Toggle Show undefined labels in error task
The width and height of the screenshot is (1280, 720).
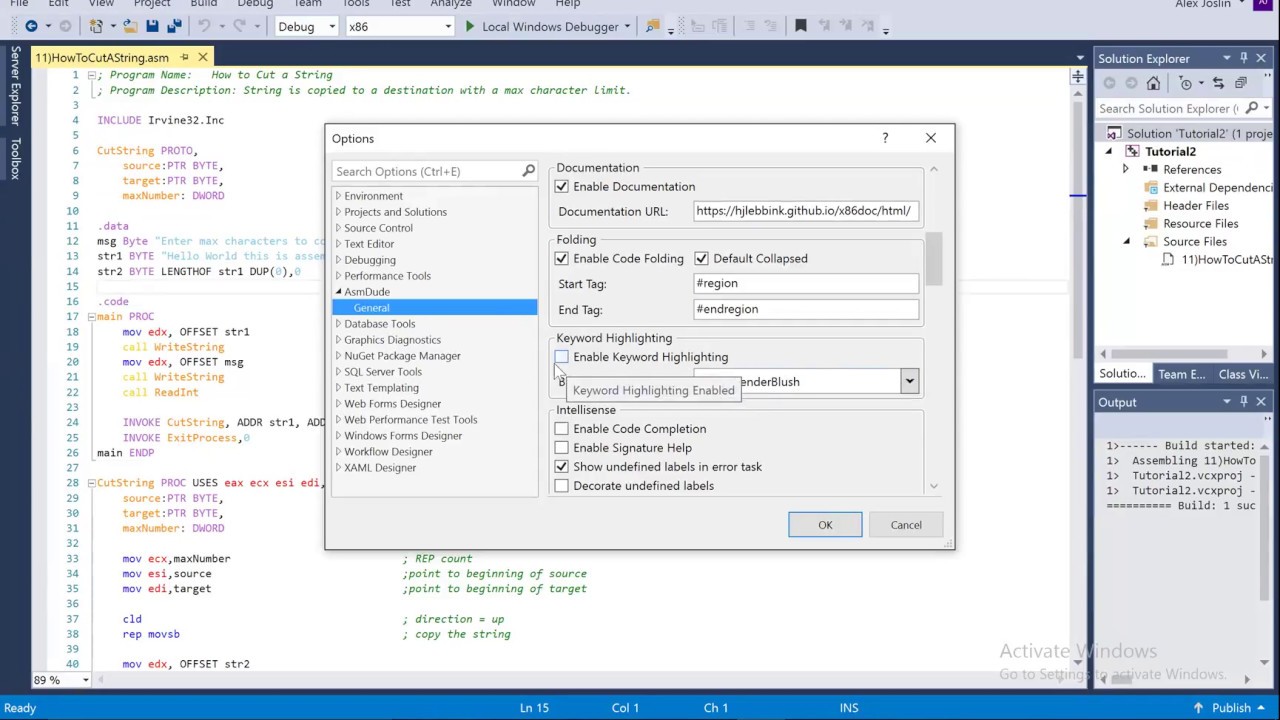(562, 467)
